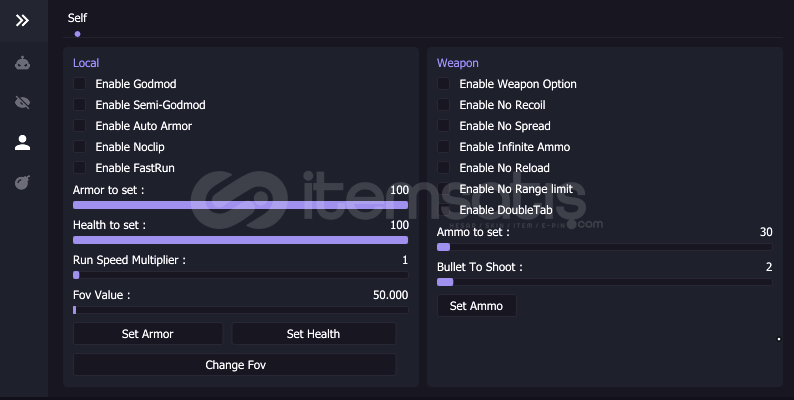
Task: Click the Change Fov button
Action: (x=235, y=365)
